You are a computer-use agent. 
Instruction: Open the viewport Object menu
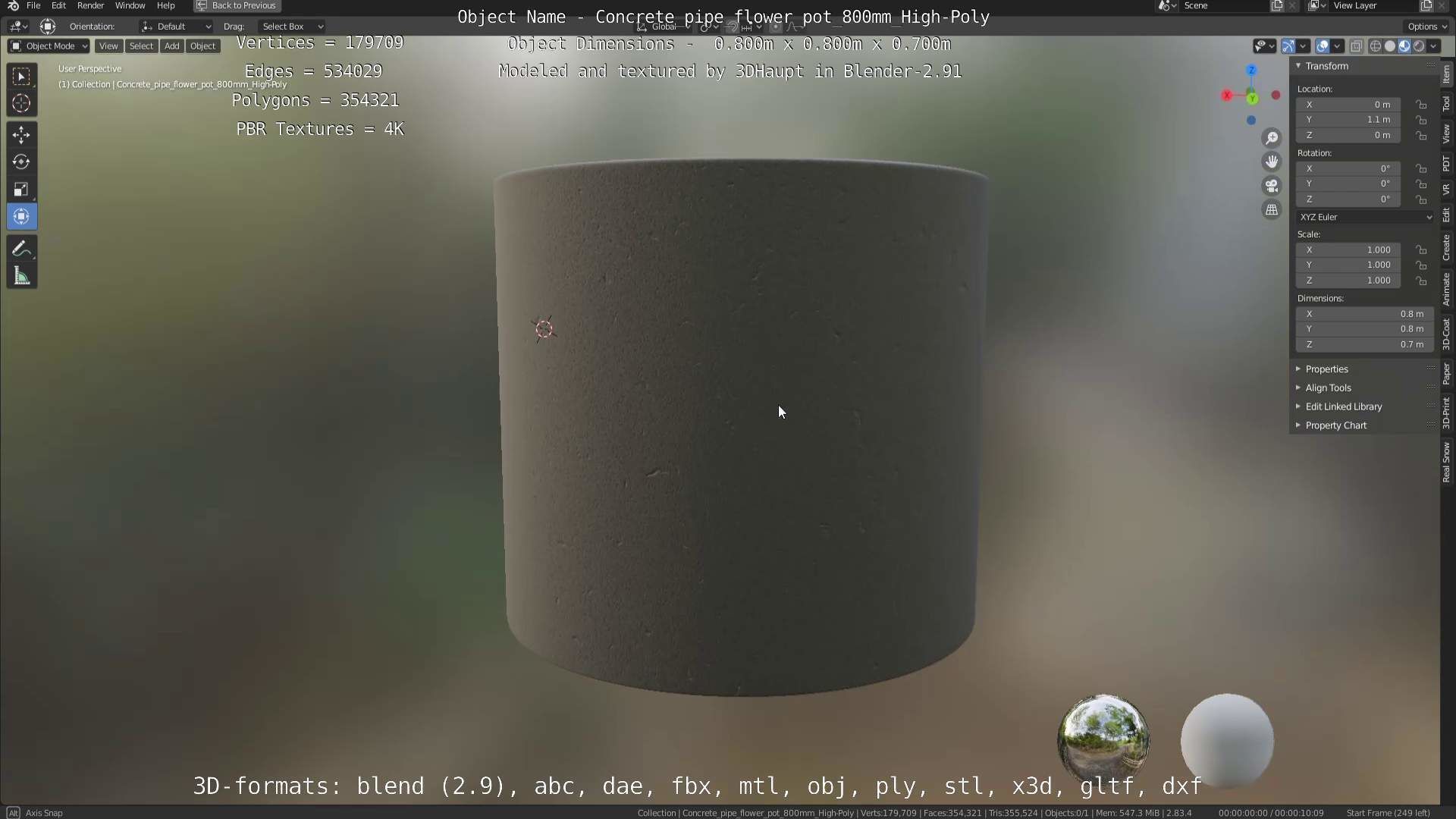coord(202,46)
